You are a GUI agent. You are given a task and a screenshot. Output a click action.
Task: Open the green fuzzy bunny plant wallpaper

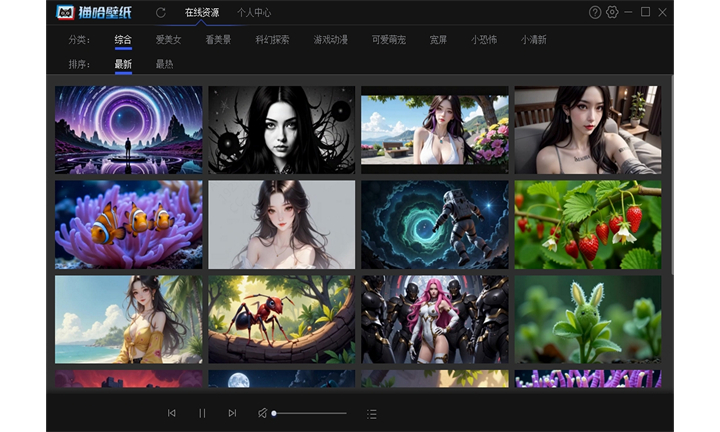coord(588,320)
